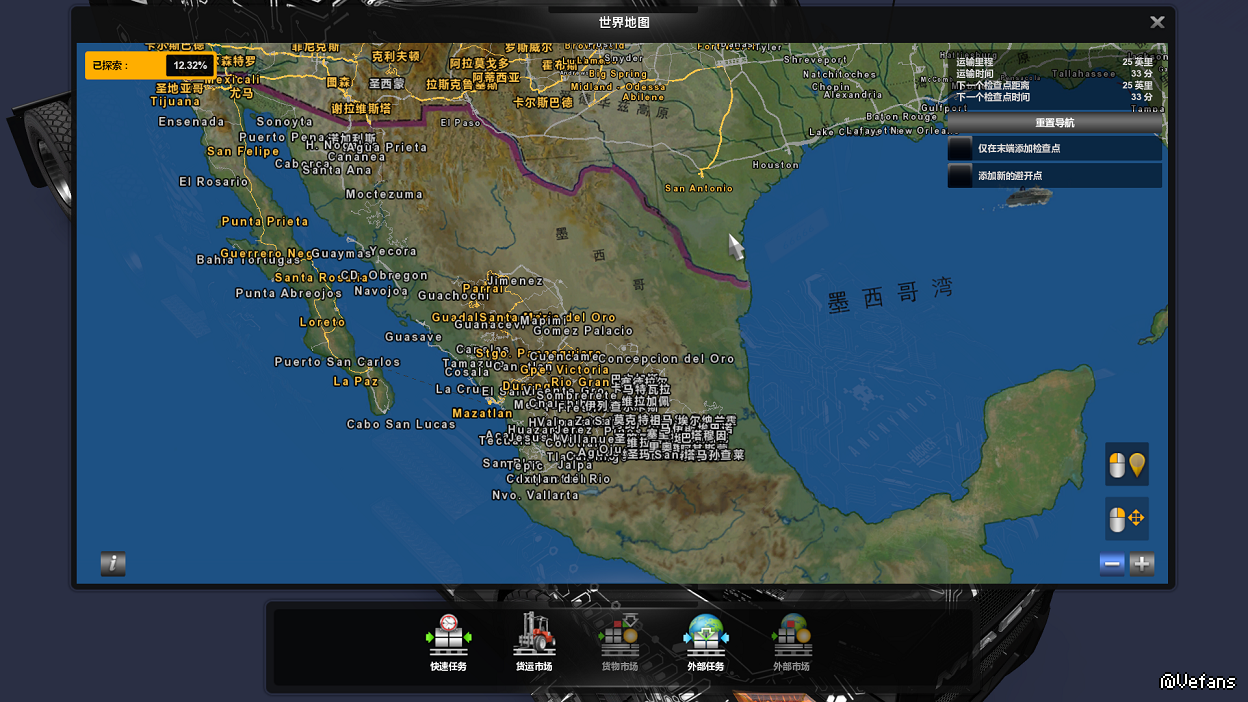
Task: Select the El Rosario city label
Action: tap(214, 182)
